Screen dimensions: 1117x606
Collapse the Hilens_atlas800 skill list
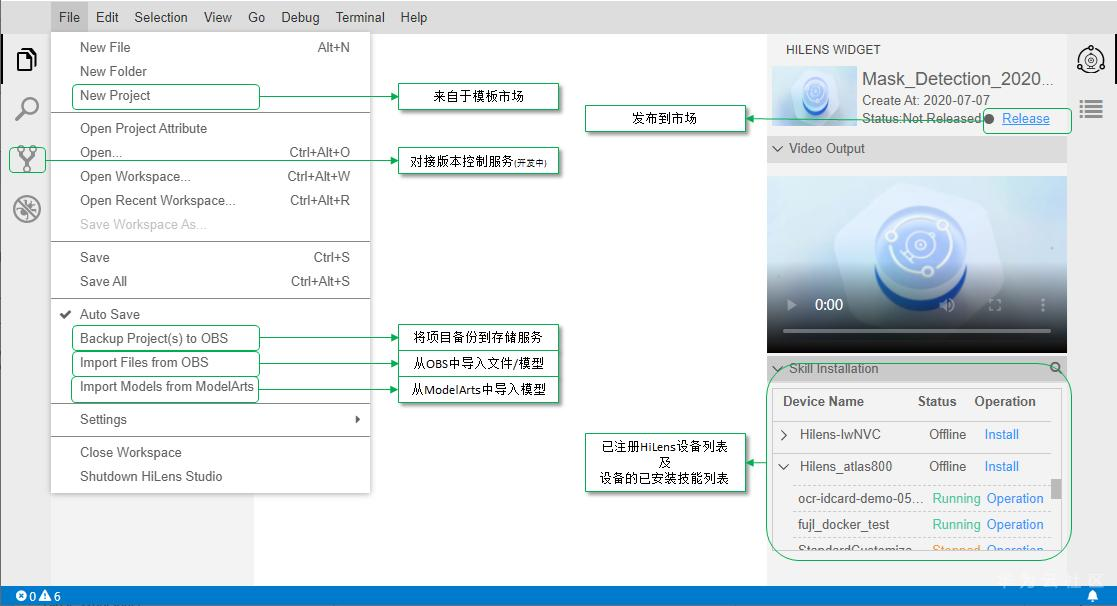tap(786, 466)
